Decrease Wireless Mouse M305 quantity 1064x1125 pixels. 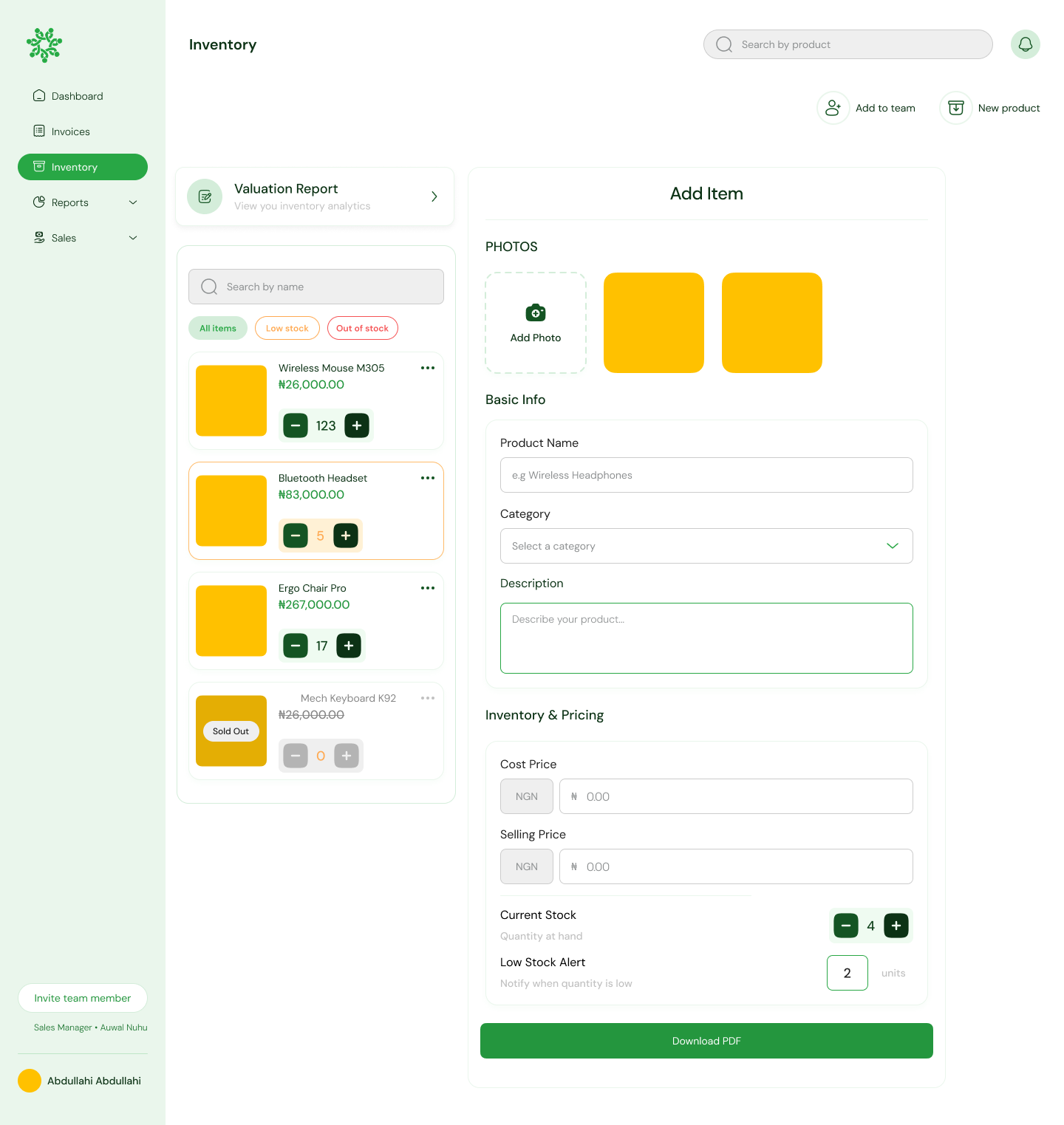296,425
